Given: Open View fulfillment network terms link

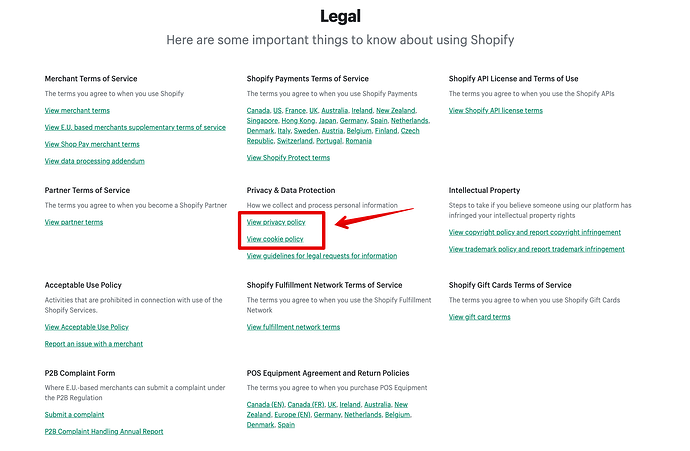Looking at the screenshot, I should [293, 327].
